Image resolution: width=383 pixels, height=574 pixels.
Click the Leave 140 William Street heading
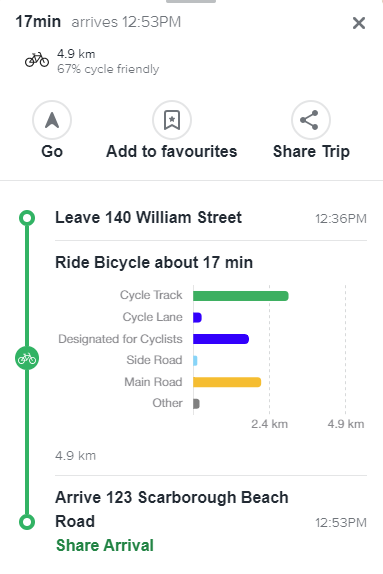[x=148, y=217]
